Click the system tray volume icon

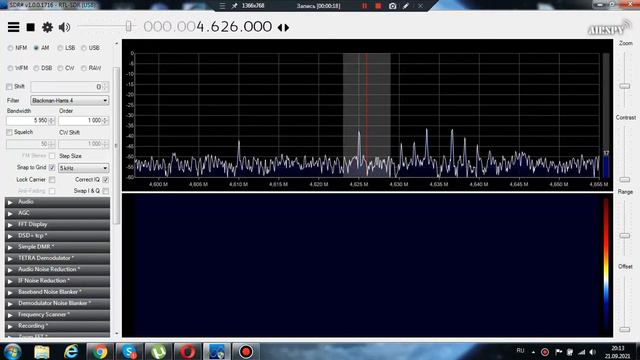click(x=593, y=352)
